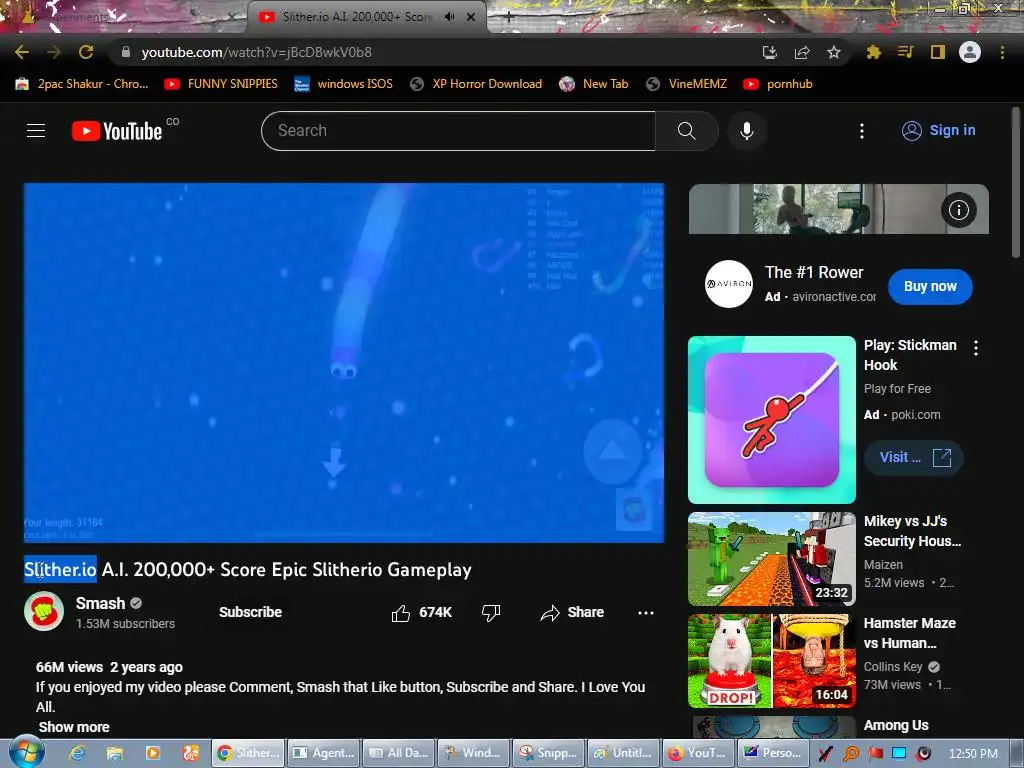Screen dimensions: 1024x768
Task: Click the ad info circle icon
Action: (958, 210)
